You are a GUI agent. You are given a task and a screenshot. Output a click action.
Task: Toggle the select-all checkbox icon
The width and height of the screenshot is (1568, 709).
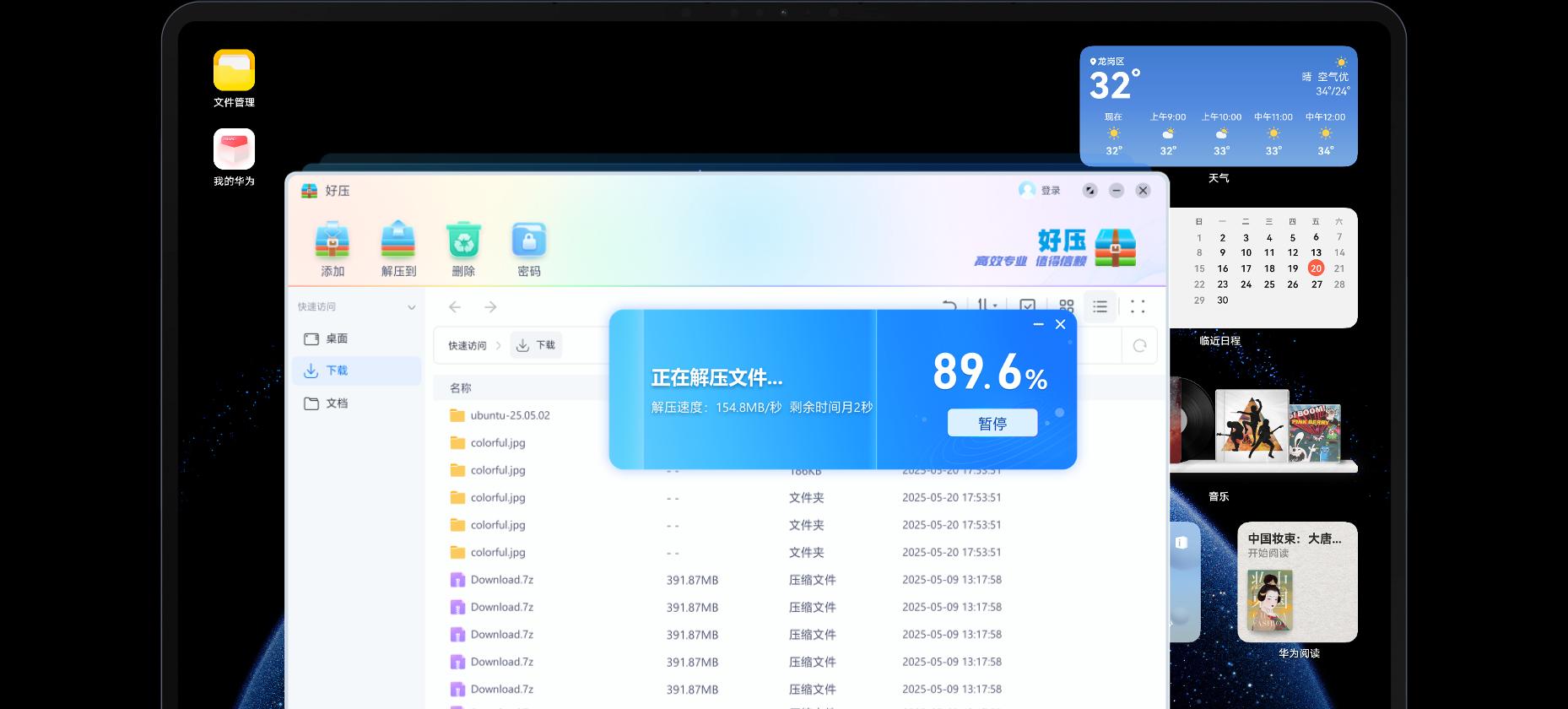click(1027, 306)
